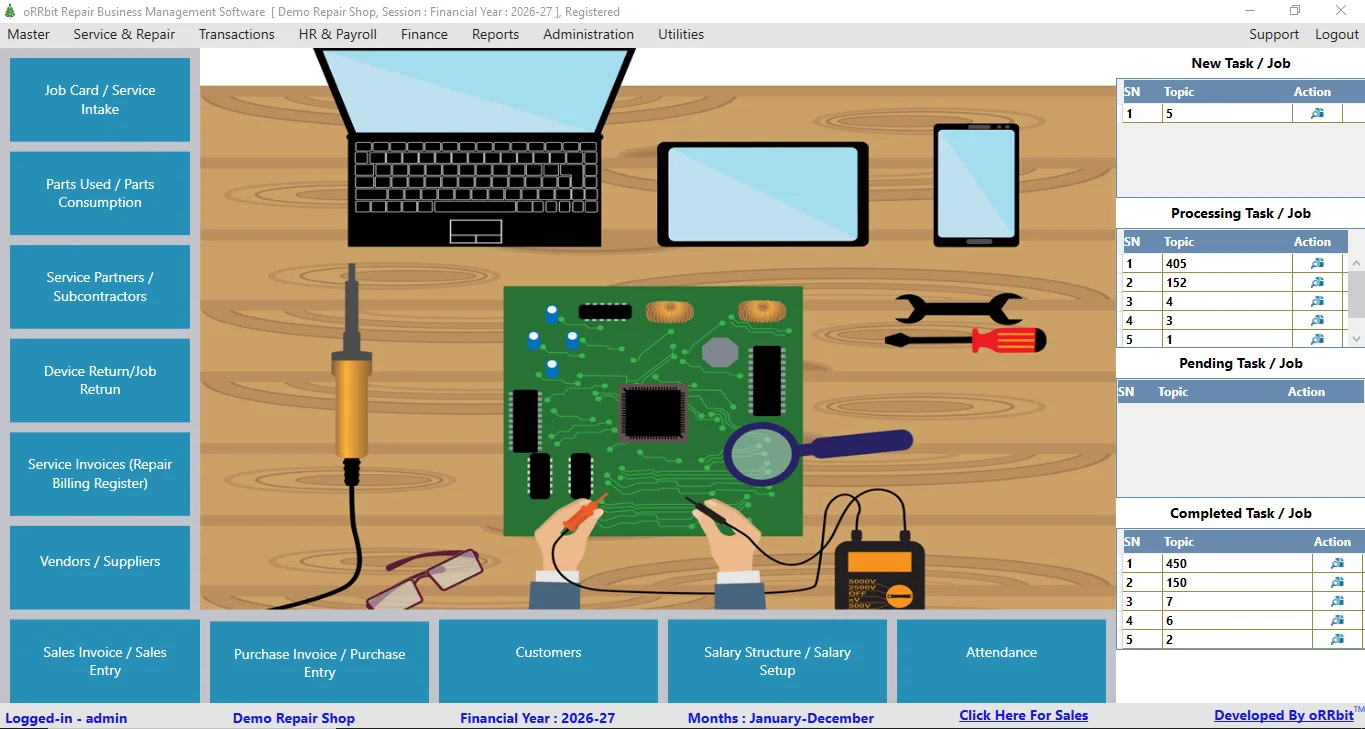Select topic cell 7 in Completed Task
Image resolution: width=1365 pixels, height=729 pixels.
[x=1236, y=601]
